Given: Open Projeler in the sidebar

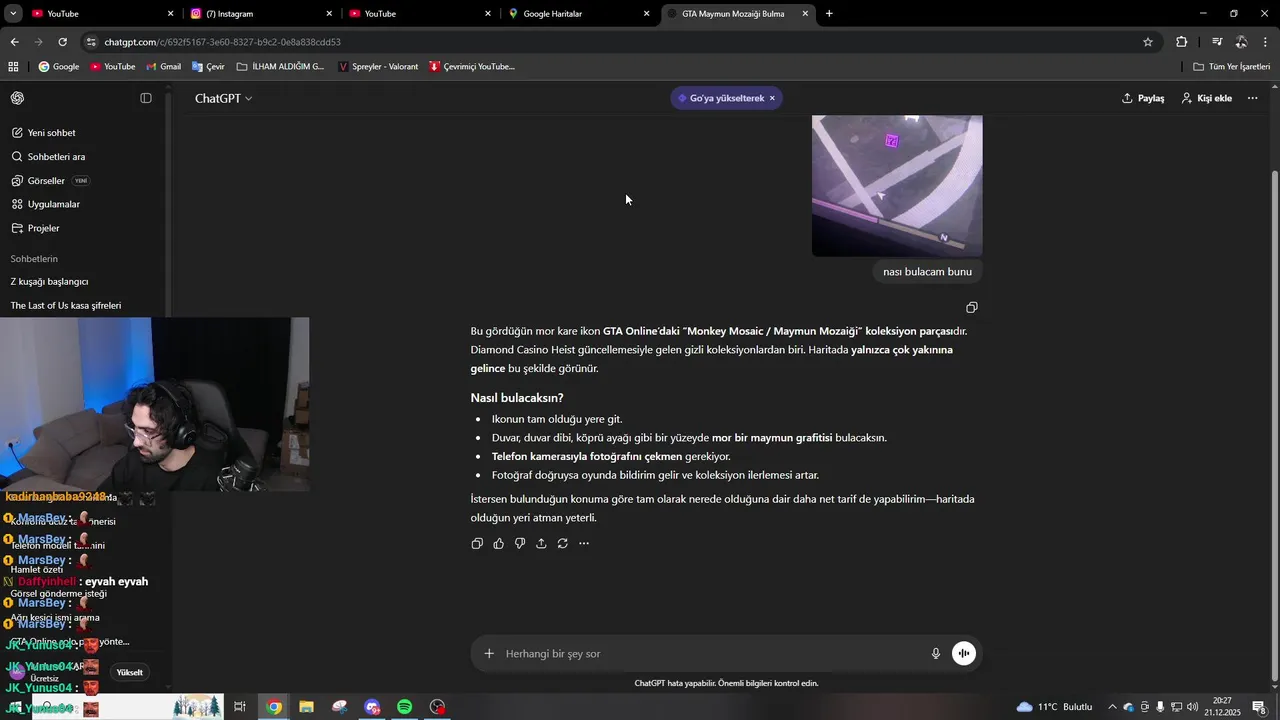Looking at the screenshot, I should [36, 228].
